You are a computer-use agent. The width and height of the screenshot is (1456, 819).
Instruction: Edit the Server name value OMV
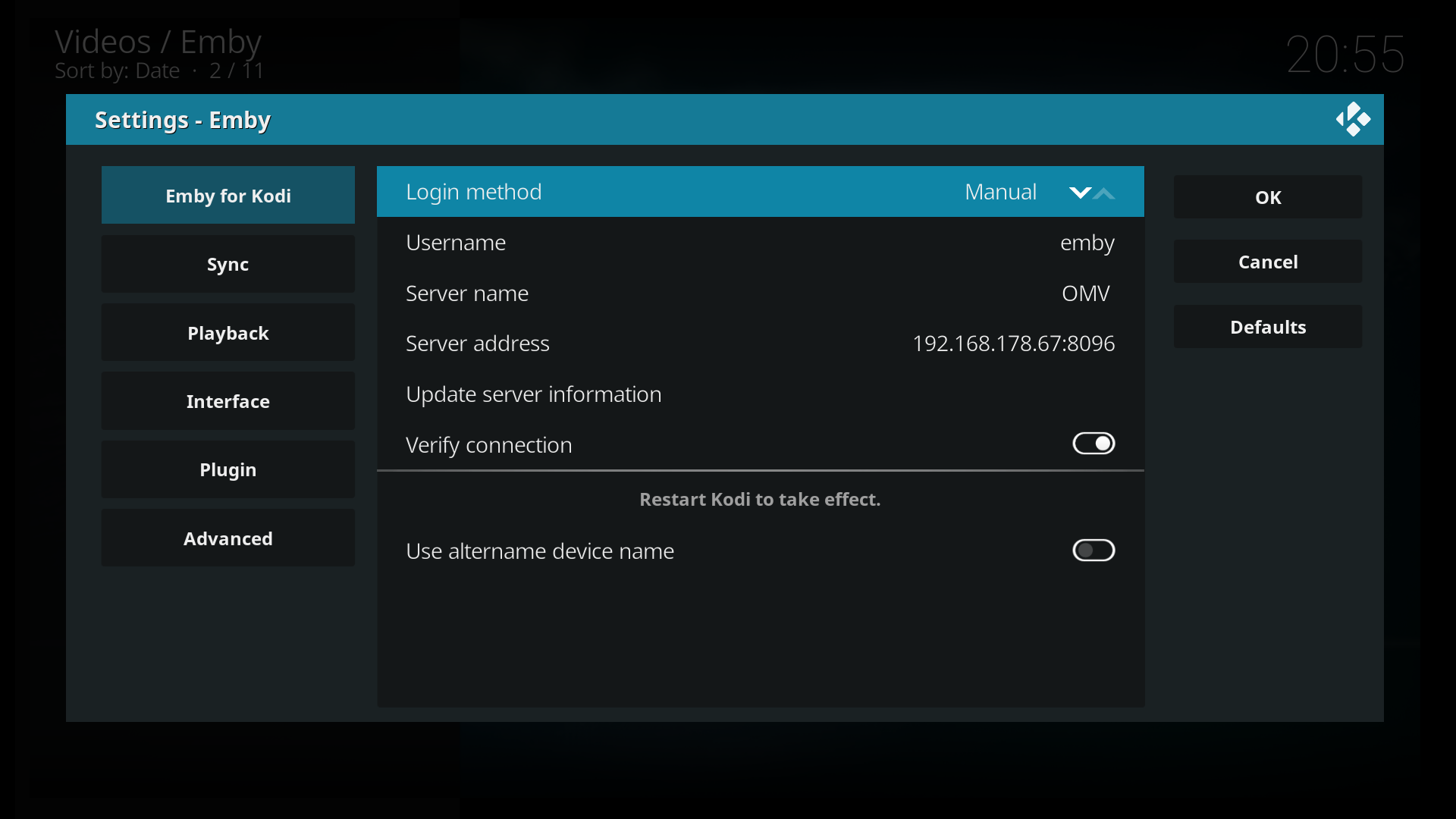(761, 293)
